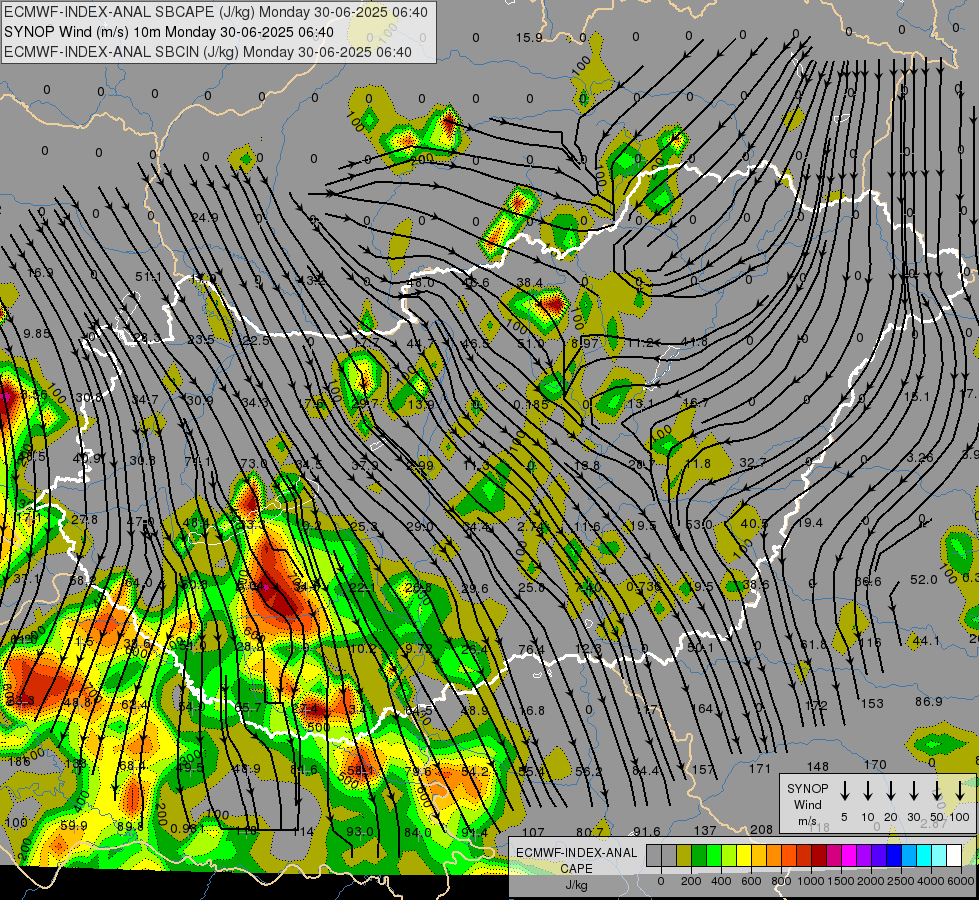Image resolution: width=979 pixels, height=900 pixels.
Task: Click the 9.85 grid value on the map
Action: (36, 334)
